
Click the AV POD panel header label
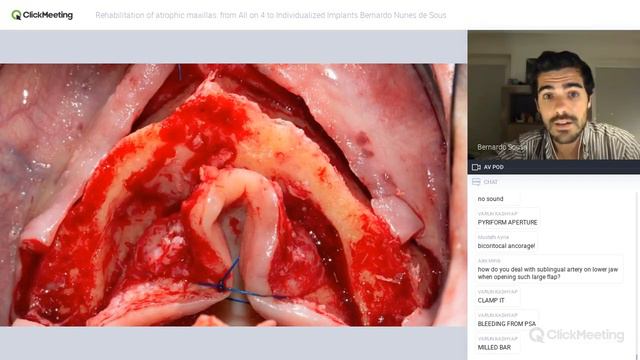point(493,167)
